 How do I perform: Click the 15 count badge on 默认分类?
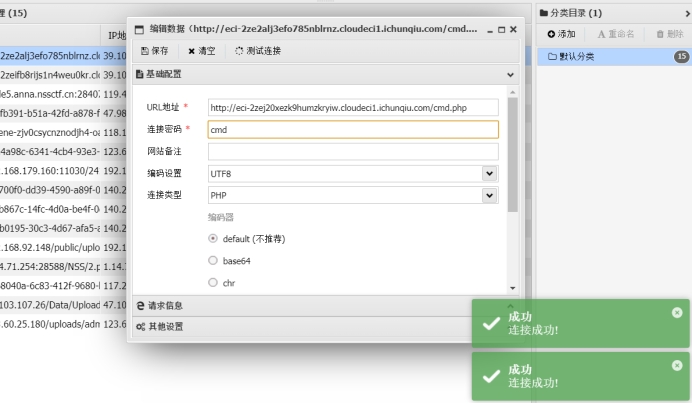(681, 57)
